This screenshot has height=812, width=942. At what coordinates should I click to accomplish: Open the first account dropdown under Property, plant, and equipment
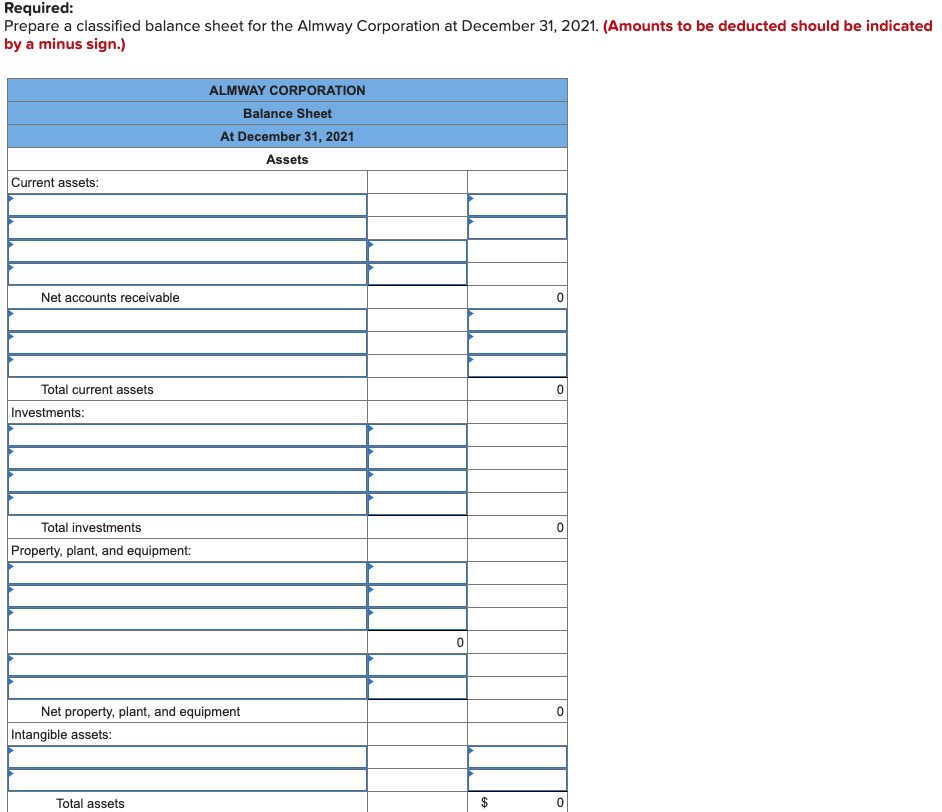click(185, 572)
